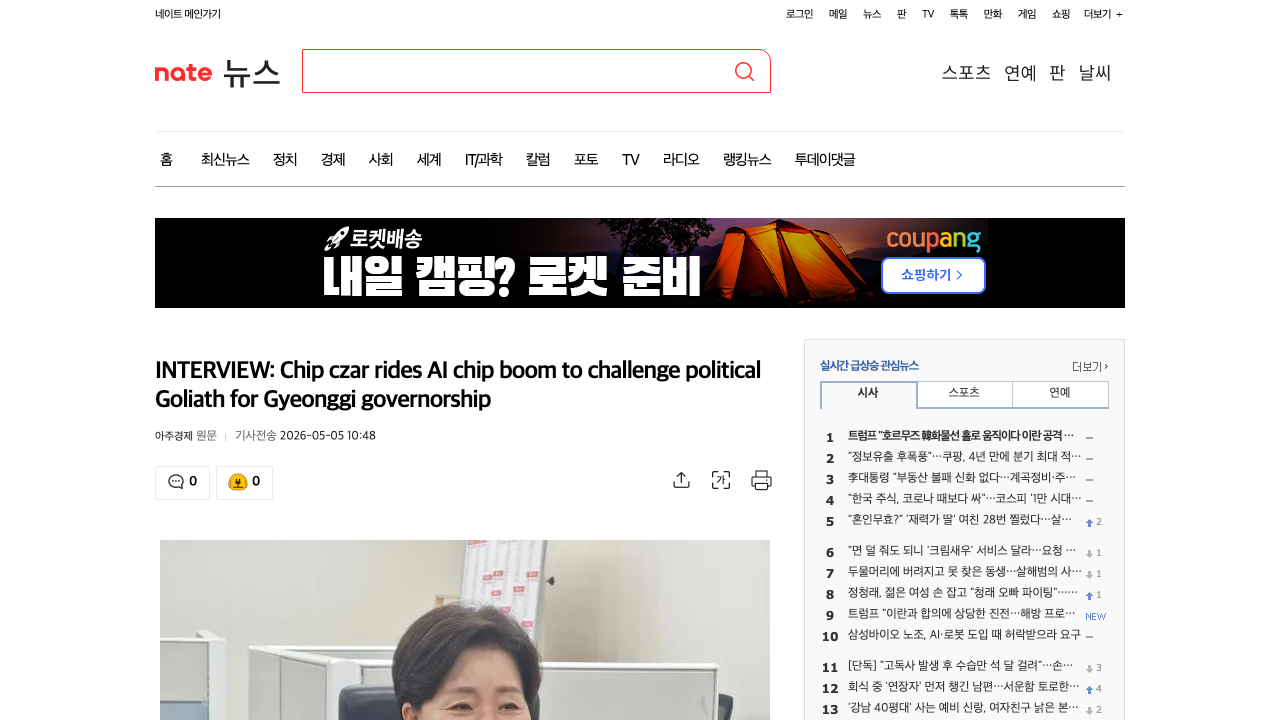Open rank 2 정보유출 후폭풍 쿠팡 headline
The image size is (1280, 720).
point(965,457)
